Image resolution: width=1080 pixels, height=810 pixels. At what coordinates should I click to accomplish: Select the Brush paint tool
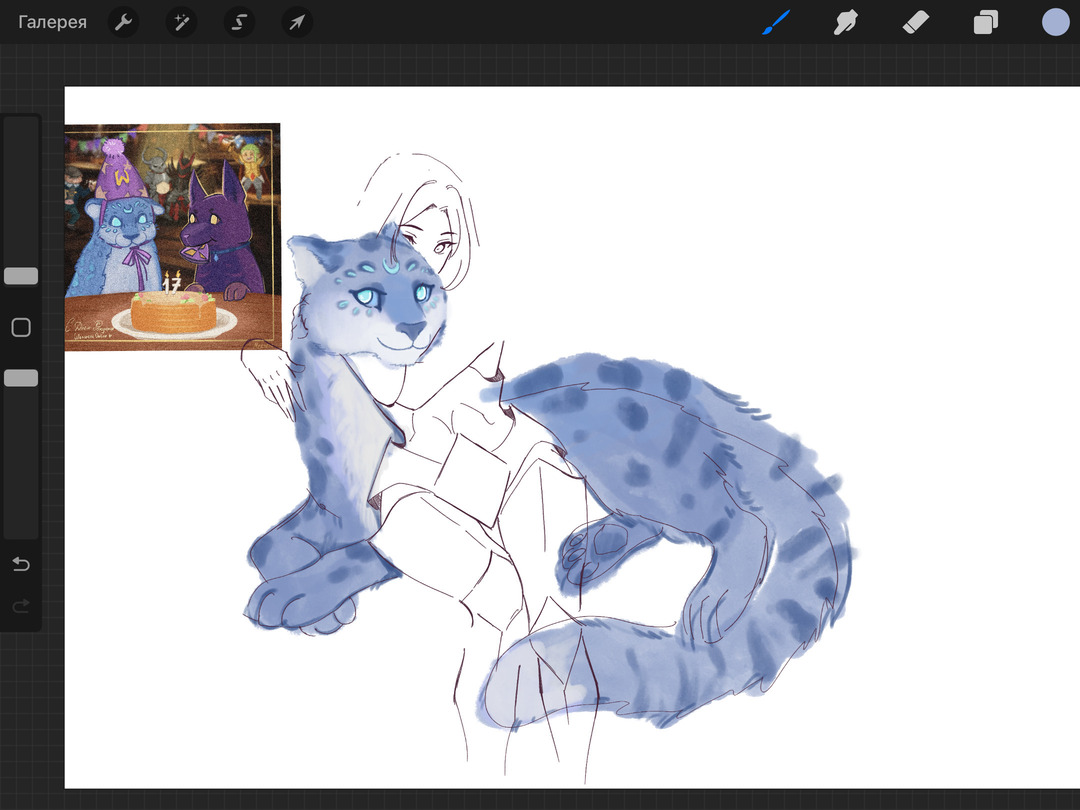(776, 22)
